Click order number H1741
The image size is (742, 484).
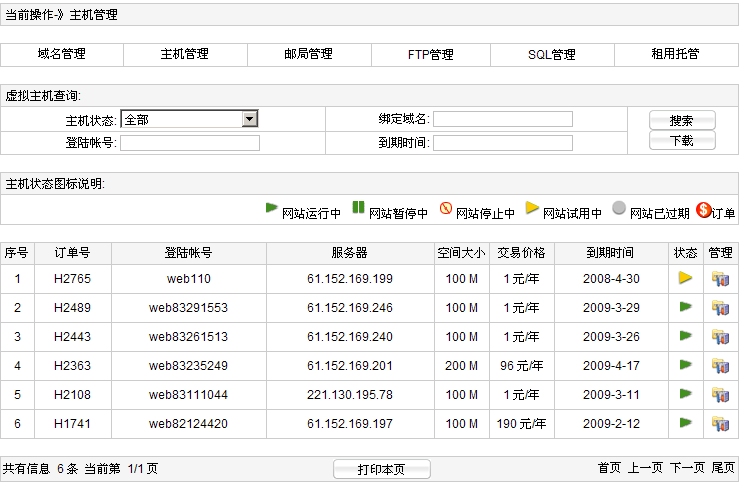click(72, 423)
